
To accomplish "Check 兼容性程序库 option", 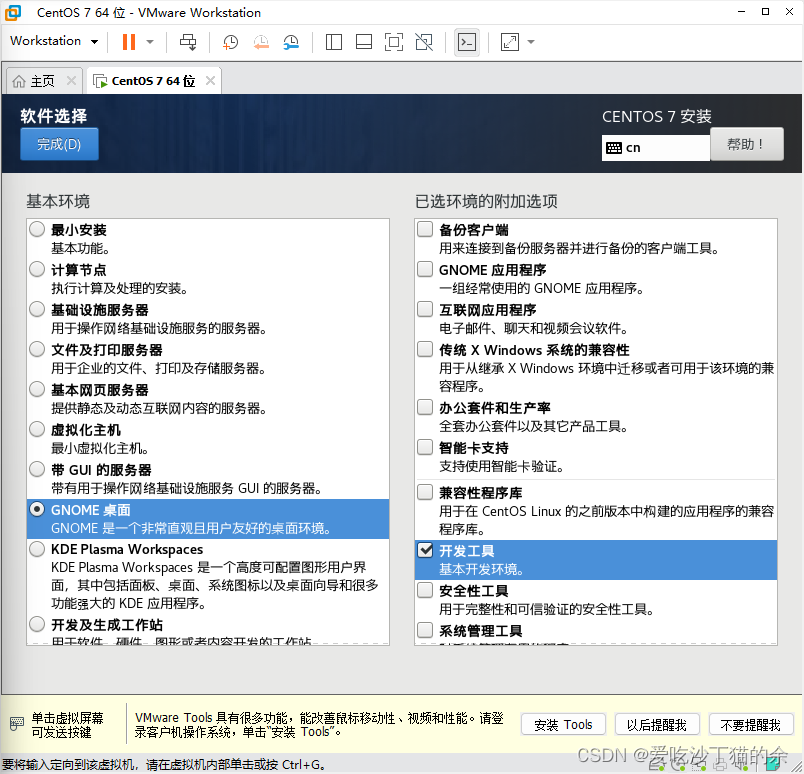I will point(425,492).
